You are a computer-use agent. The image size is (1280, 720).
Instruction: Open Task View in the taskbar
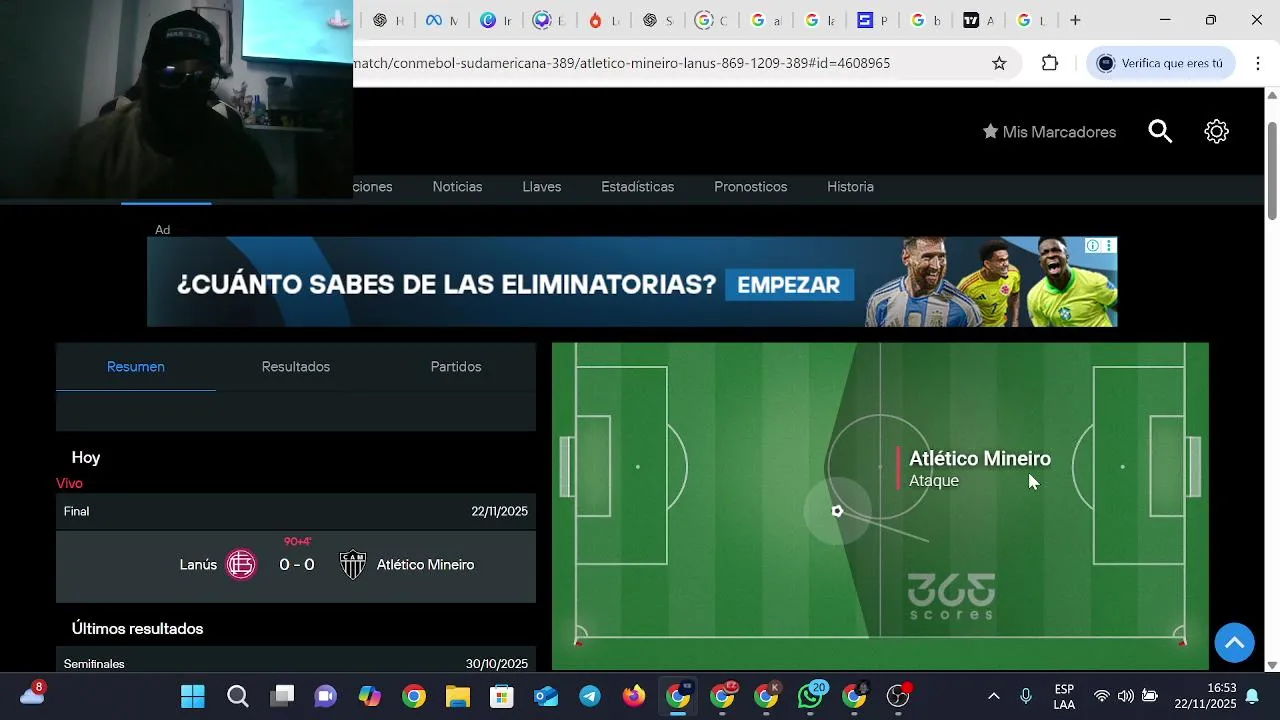coord(284,696)
